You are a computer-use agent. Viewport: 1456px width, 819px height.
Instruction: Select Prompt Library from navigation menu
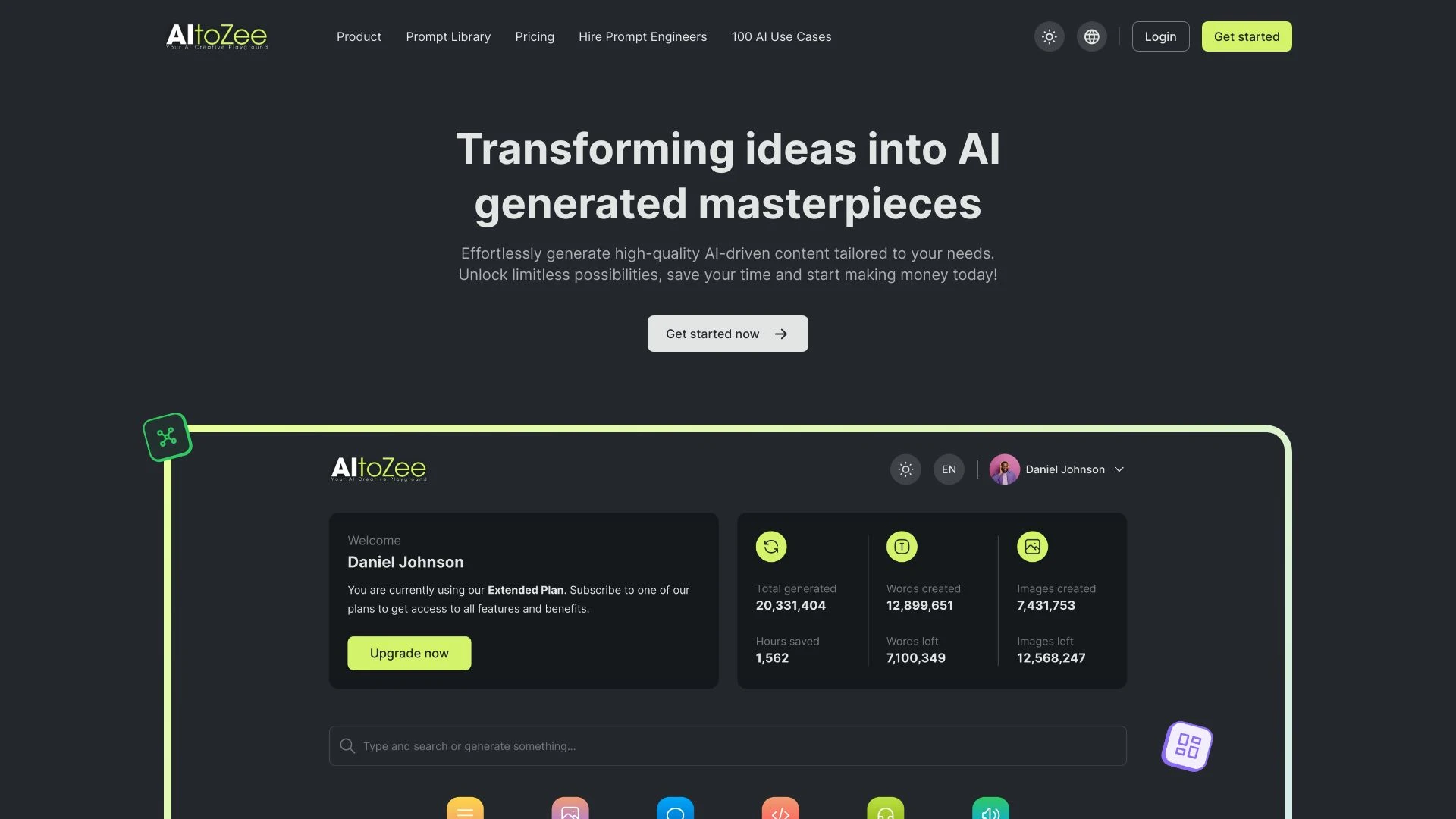[x=448, y=36]
